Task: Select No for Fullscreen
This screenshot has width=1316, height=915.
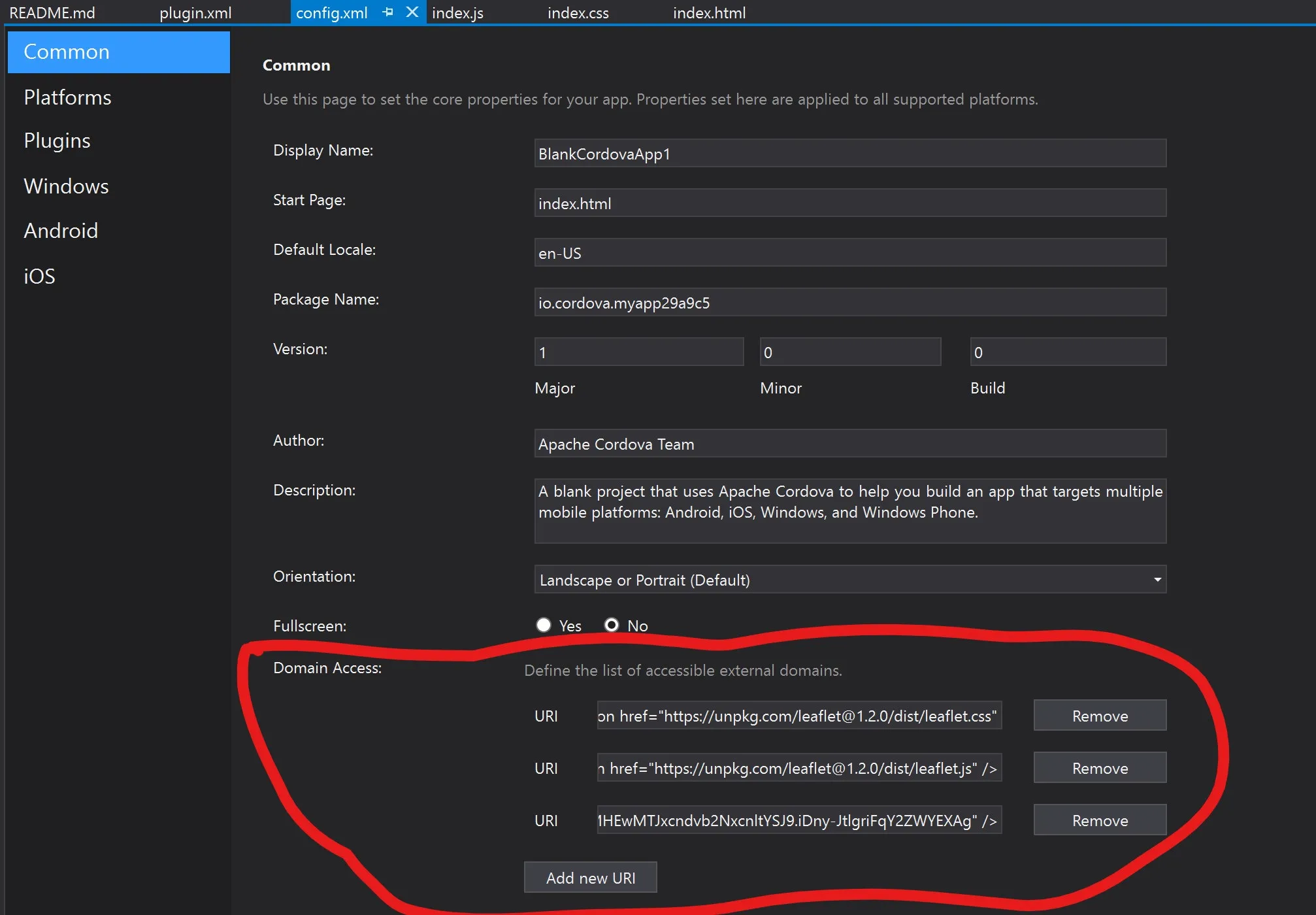Action: pos(612,625)
